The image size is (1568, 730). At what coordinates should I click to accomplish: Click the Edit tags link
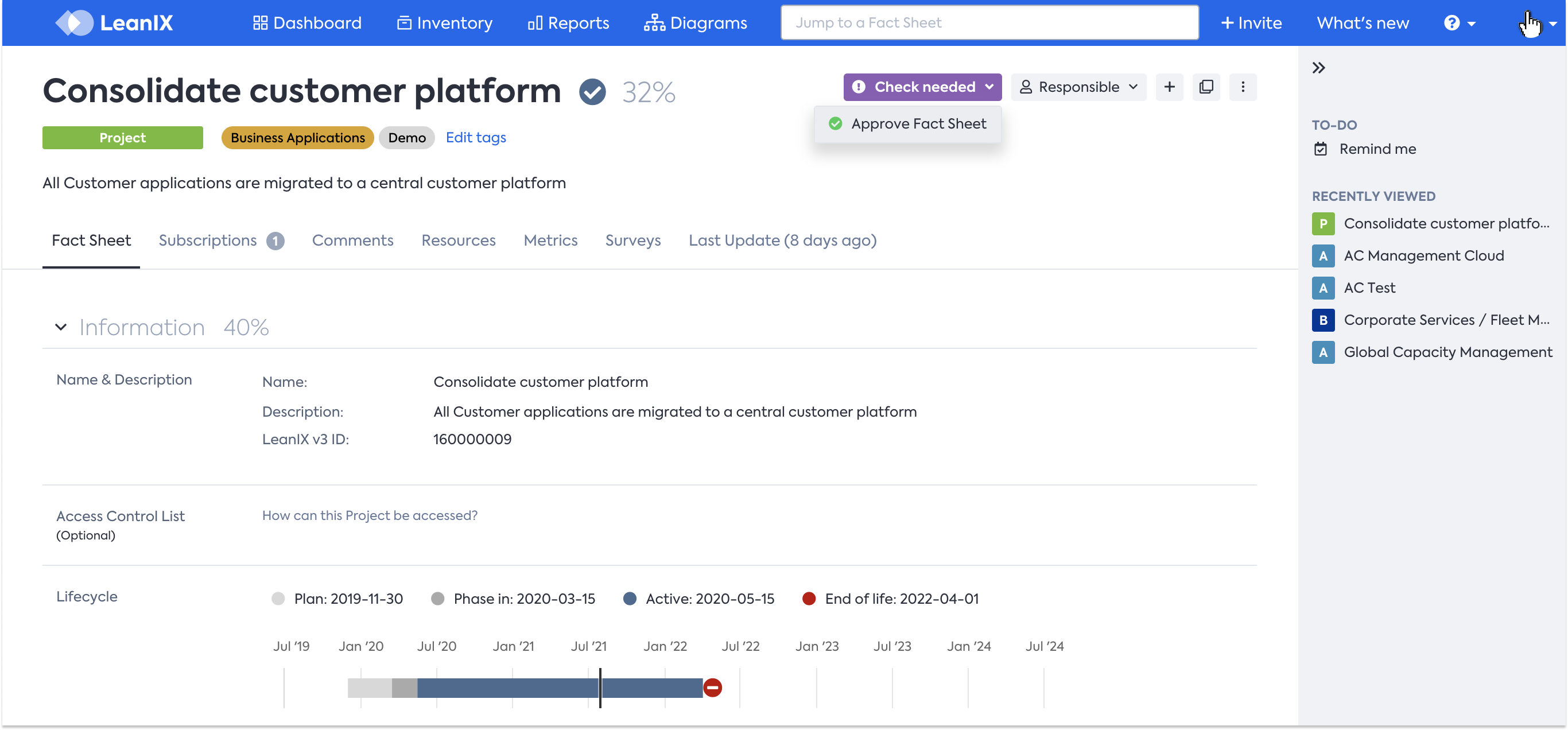(475, 138)
